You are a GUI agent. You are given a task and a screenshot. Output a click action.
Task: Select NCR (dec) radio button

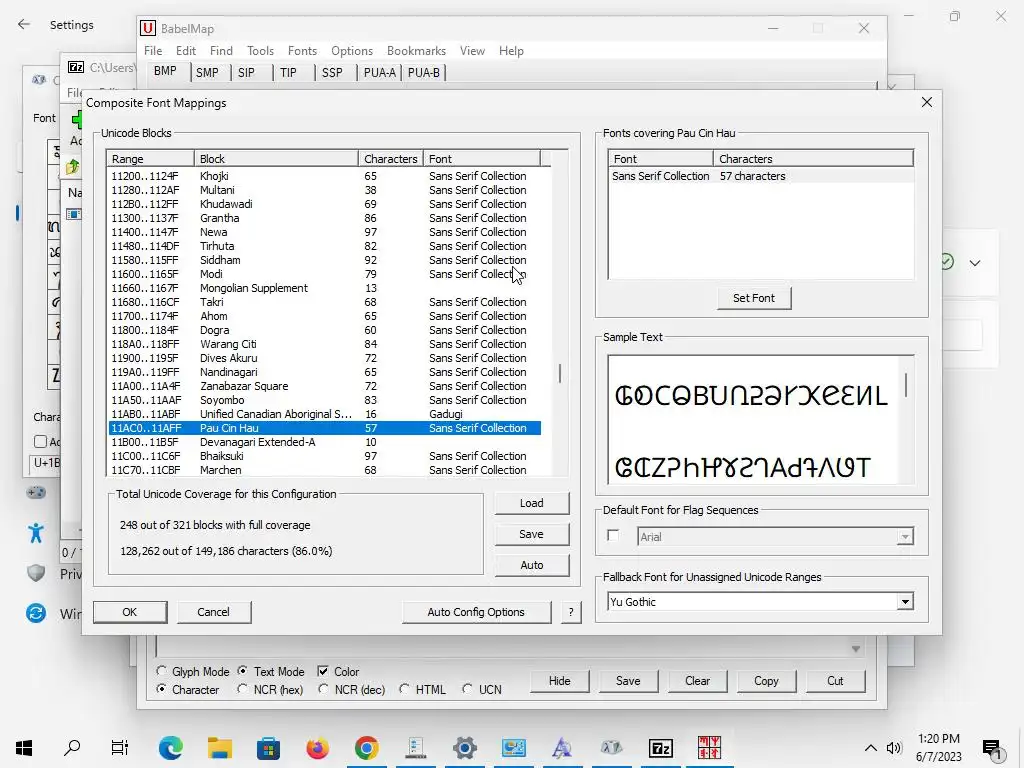pos(323,689)
